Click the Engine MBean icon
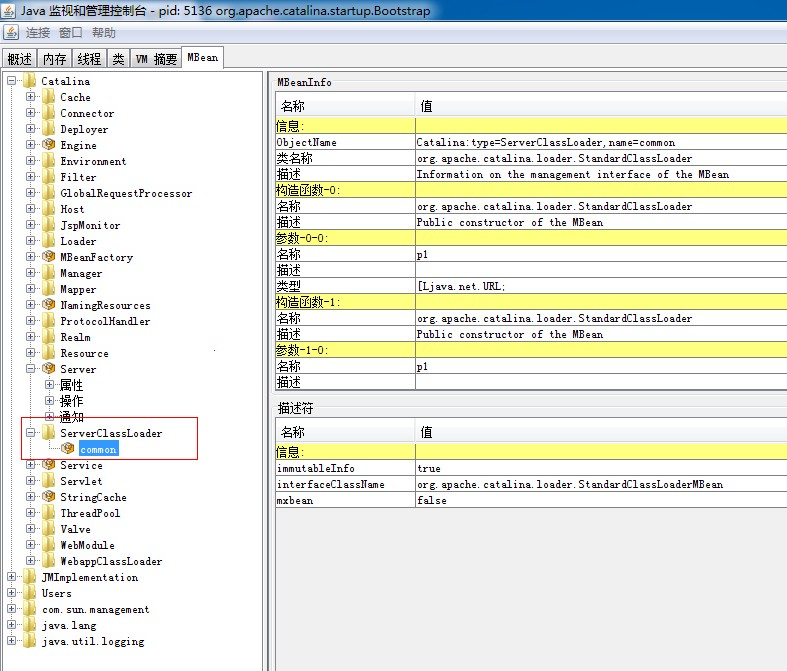Screen dimensions: 787x671 49,145
